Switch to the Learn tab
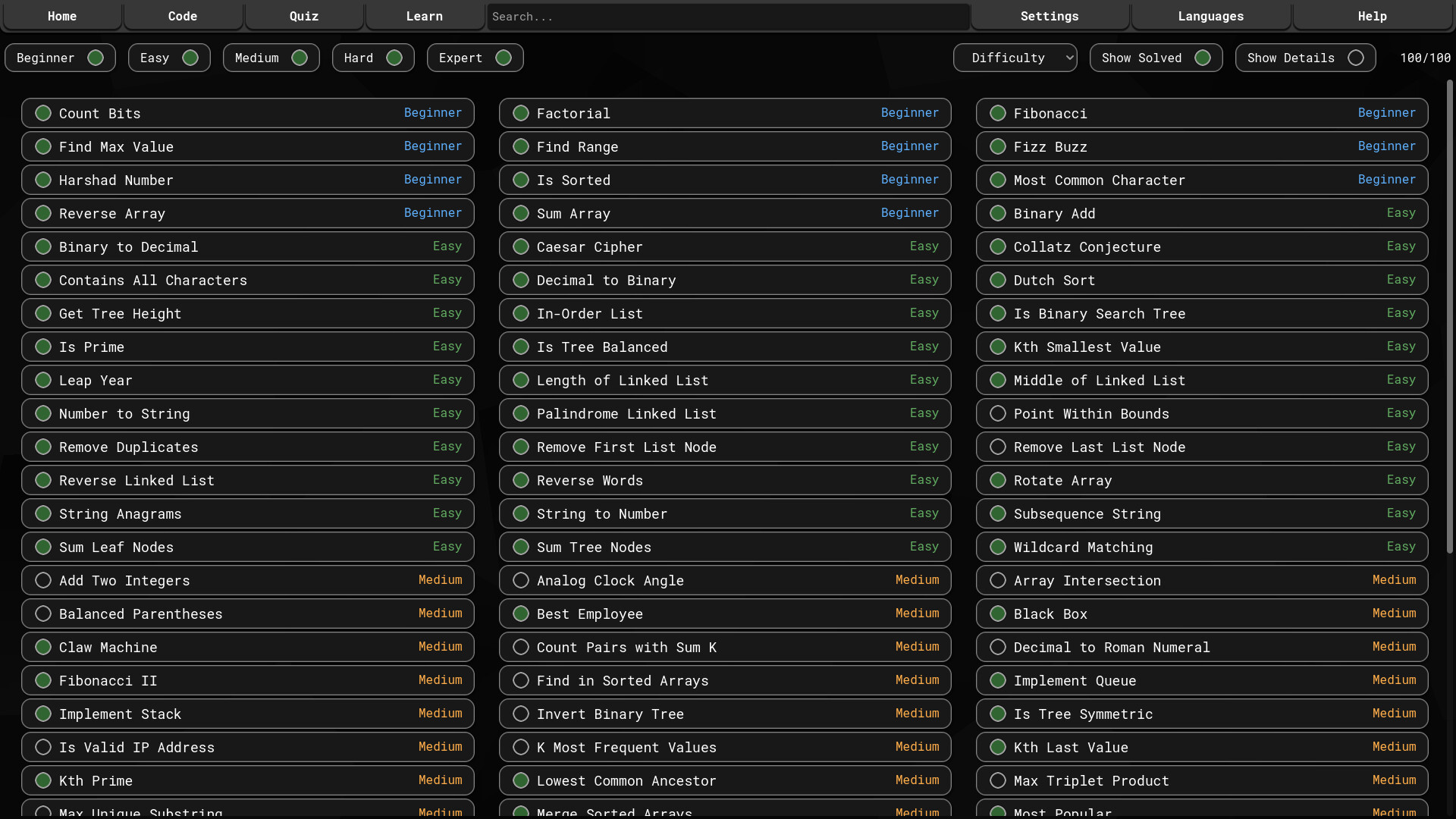The width and height of the screenshot is (1456, 819). point(424,16)
